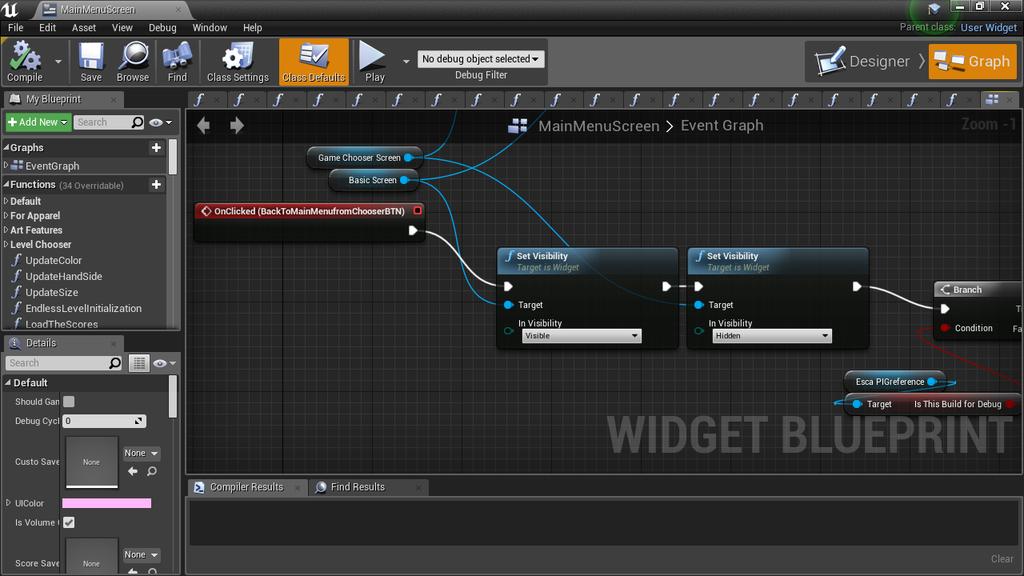Screen dimensions: 1024x576
Task: Navigate forward in graph history
Action: (236, 125)
